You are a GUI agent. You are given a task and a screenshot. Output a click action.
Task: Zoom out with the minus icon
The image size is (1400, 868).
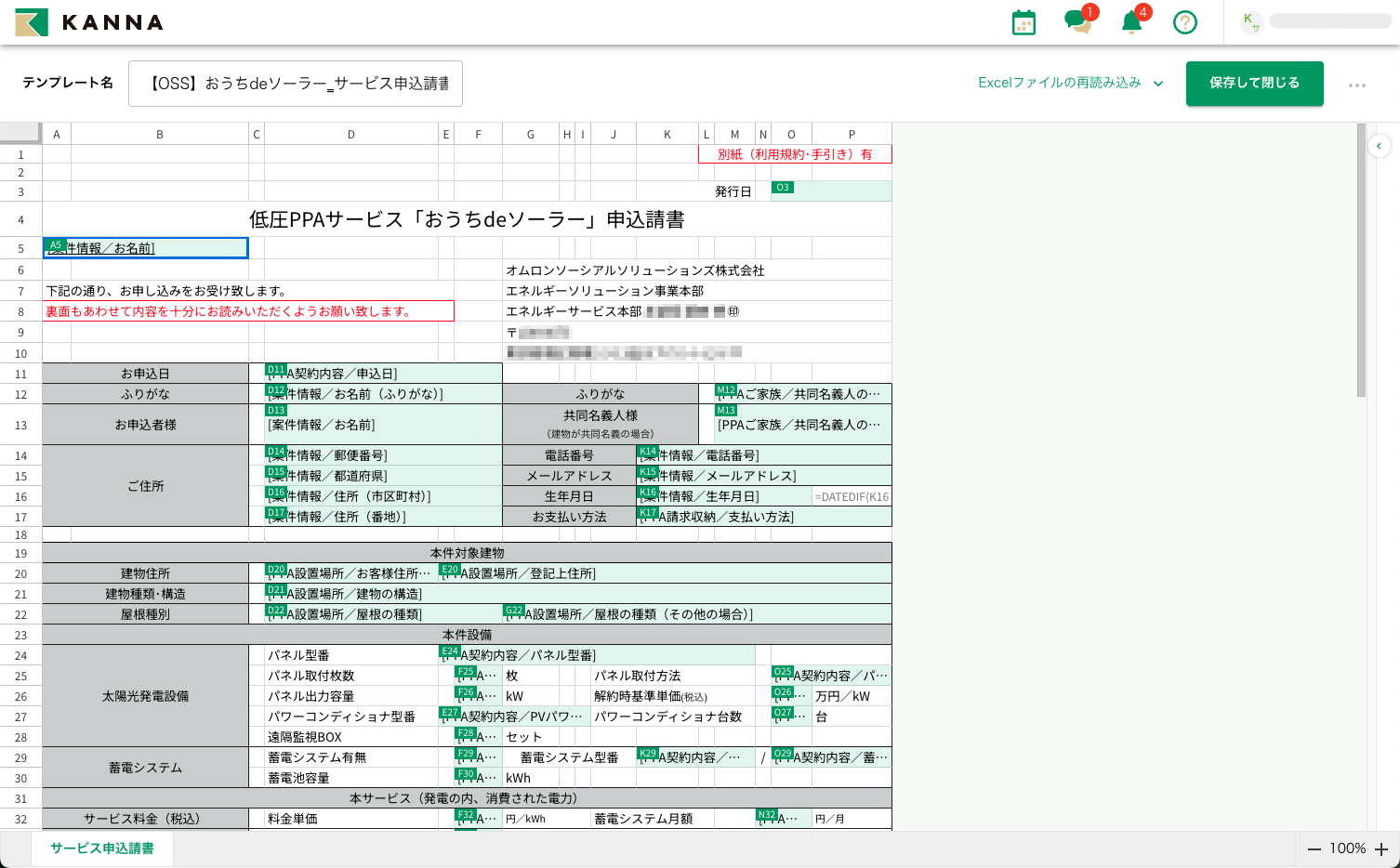1314,849
